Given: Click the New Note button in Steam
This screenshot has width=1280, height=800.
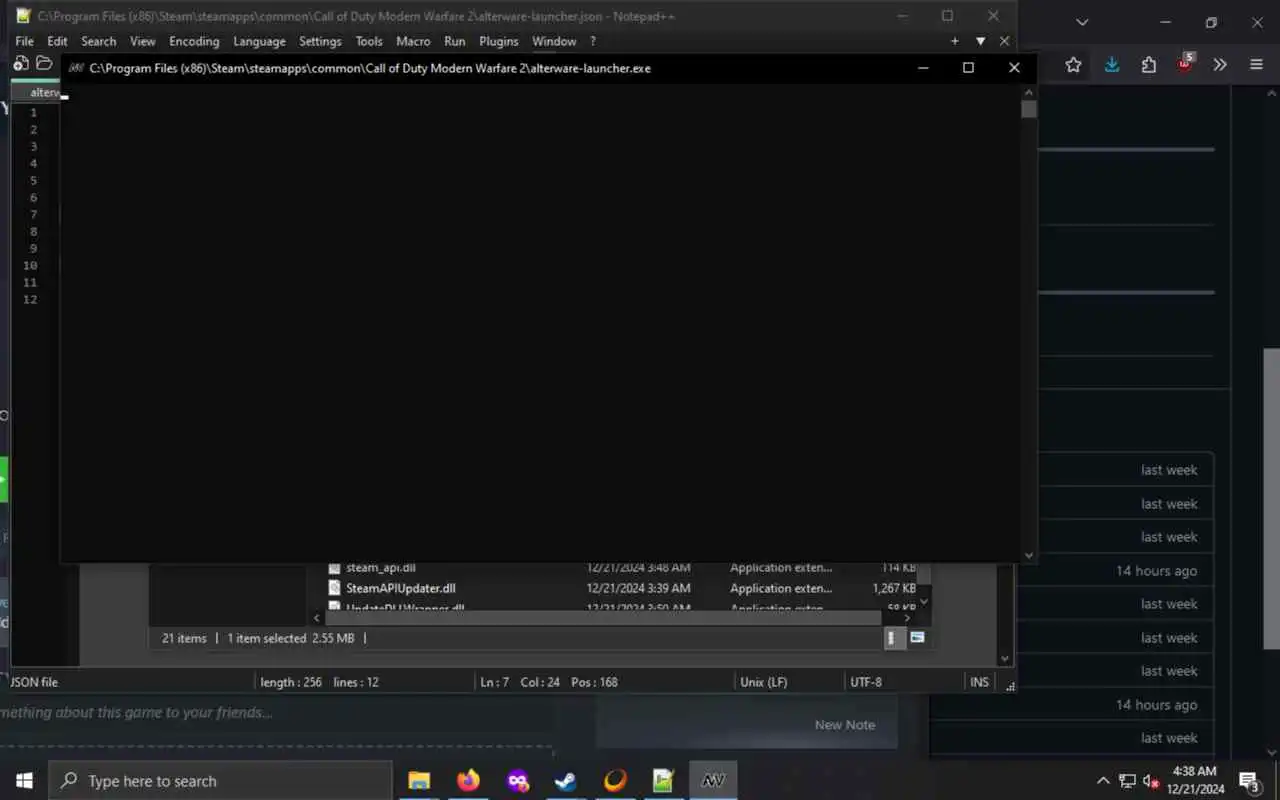Looking at the screenshot, I should pos(845,725).
